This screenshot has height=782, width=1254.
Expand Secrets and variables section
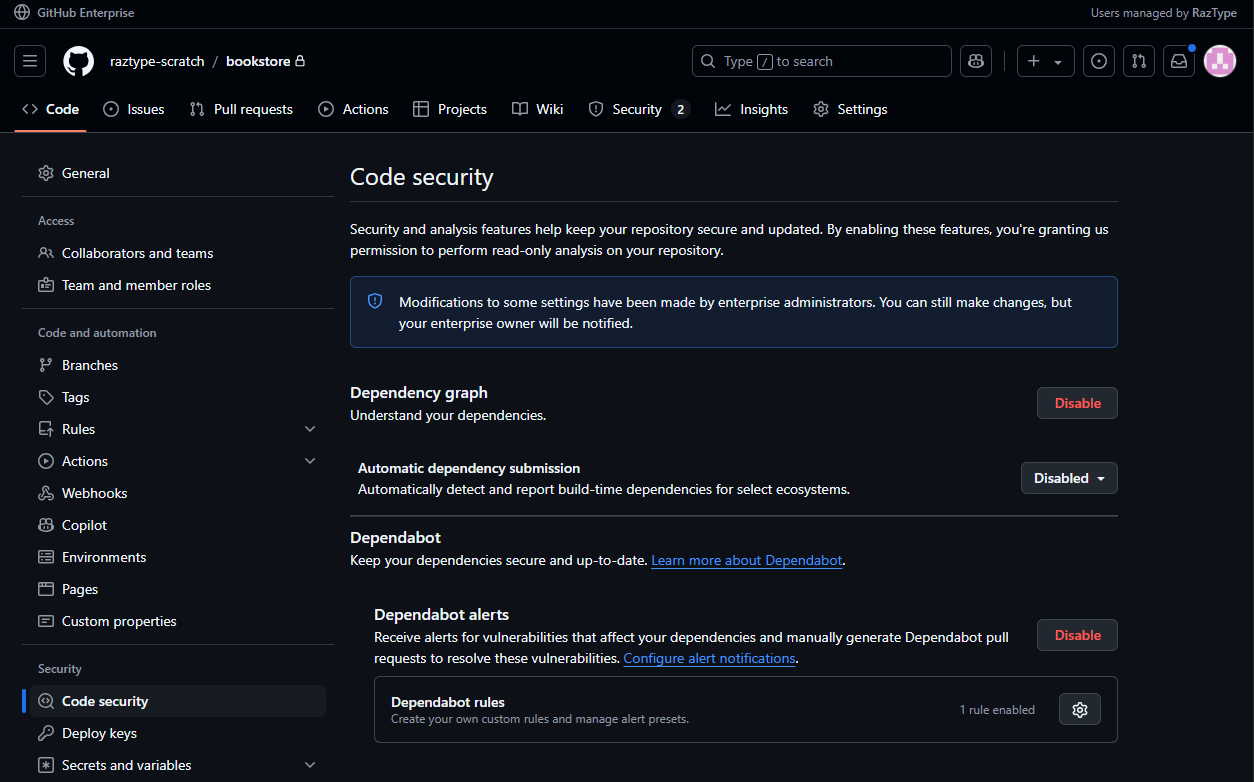310,765
